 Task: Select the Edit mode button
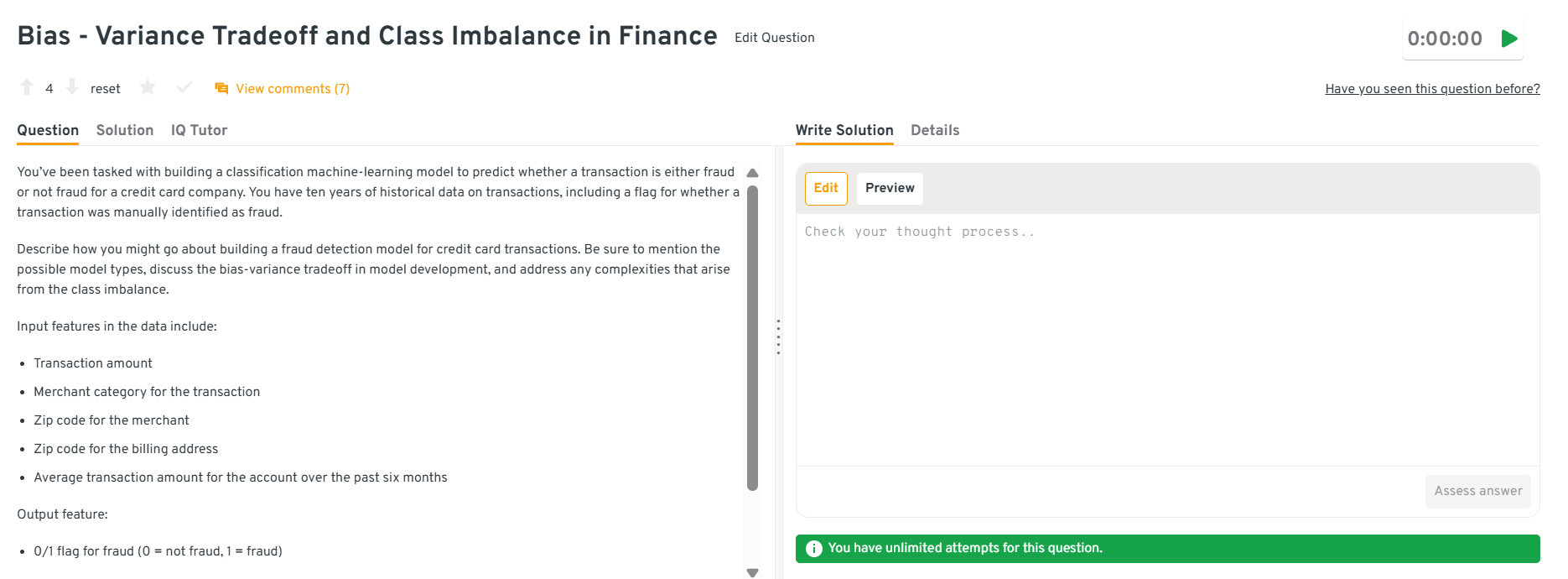coord(826,188)
